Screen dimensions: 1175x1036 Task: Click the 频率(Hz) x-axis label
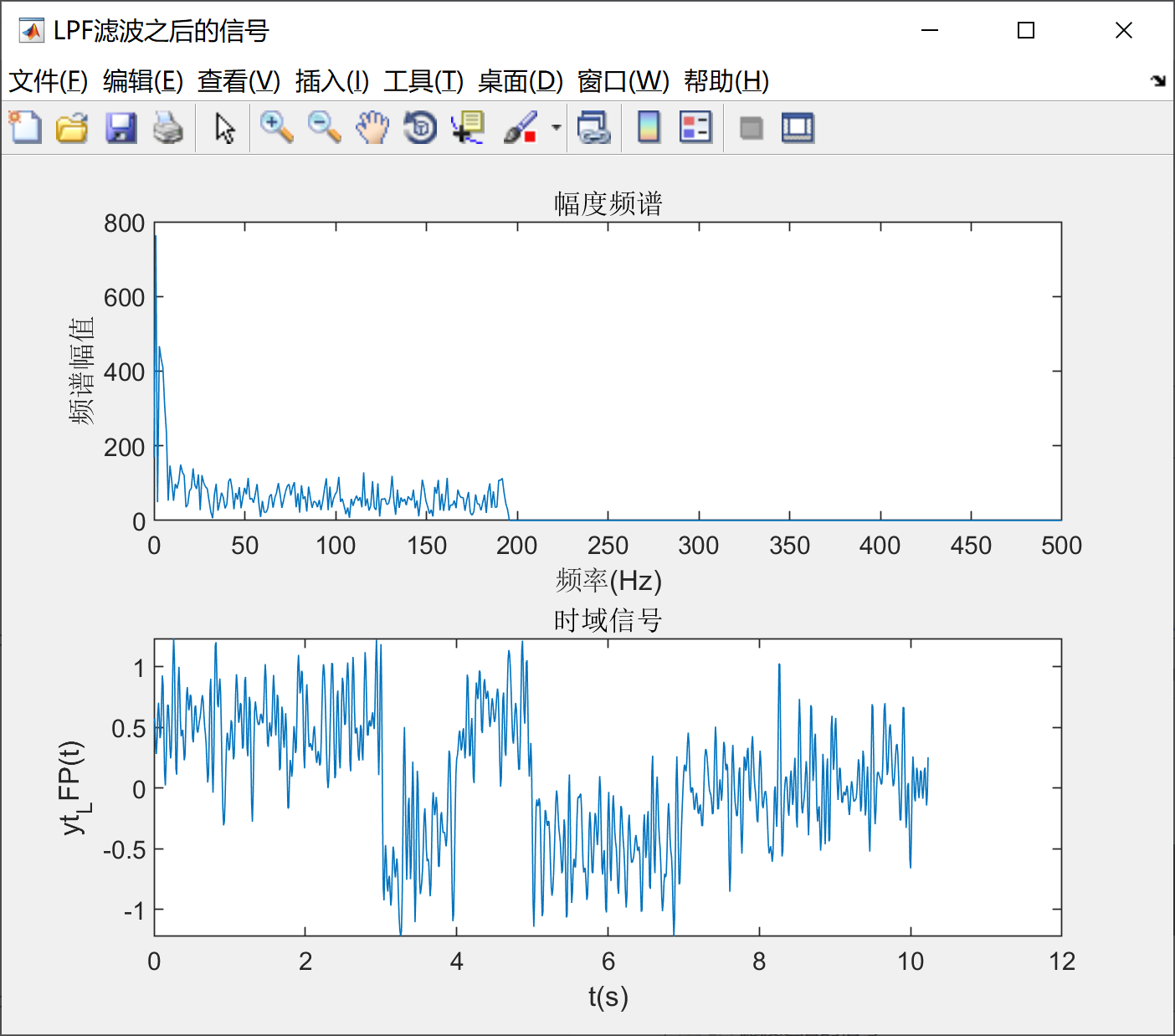pos(608,580)
